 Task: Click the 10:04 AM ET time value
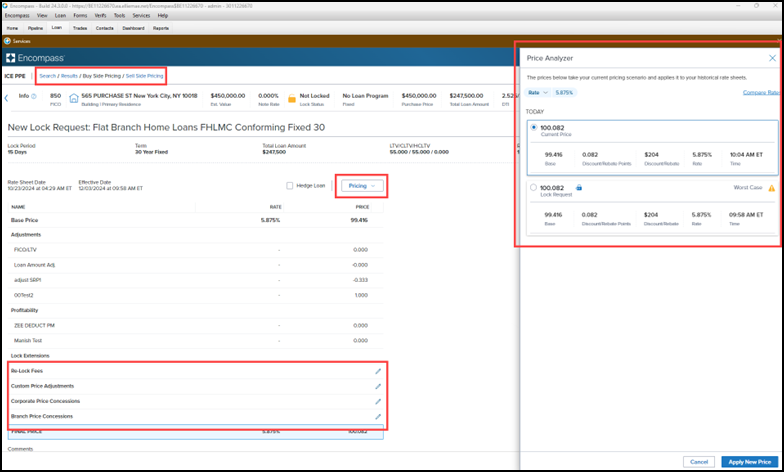(x=746, y=154)
